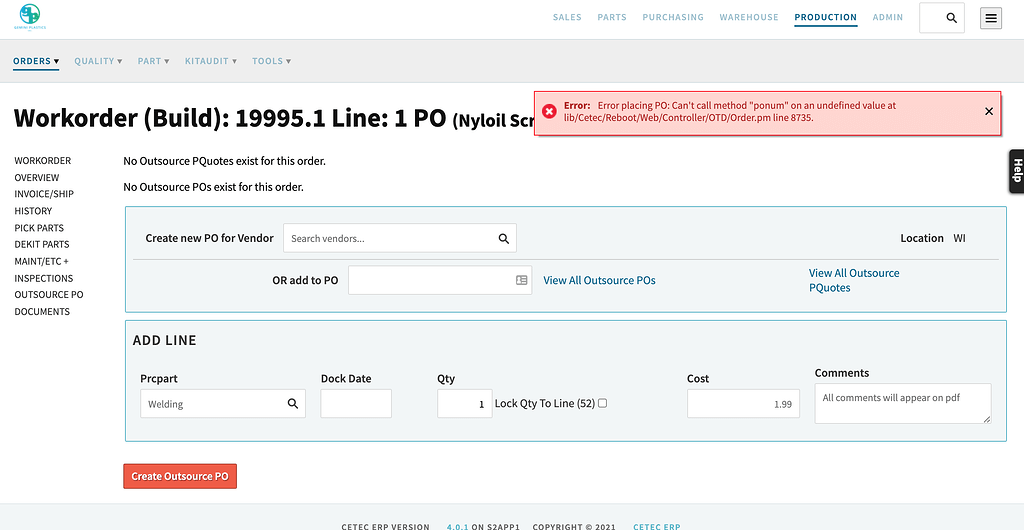Click the Workorder (Build) page heading
The image size is (1024, 530).
point(272,119)
